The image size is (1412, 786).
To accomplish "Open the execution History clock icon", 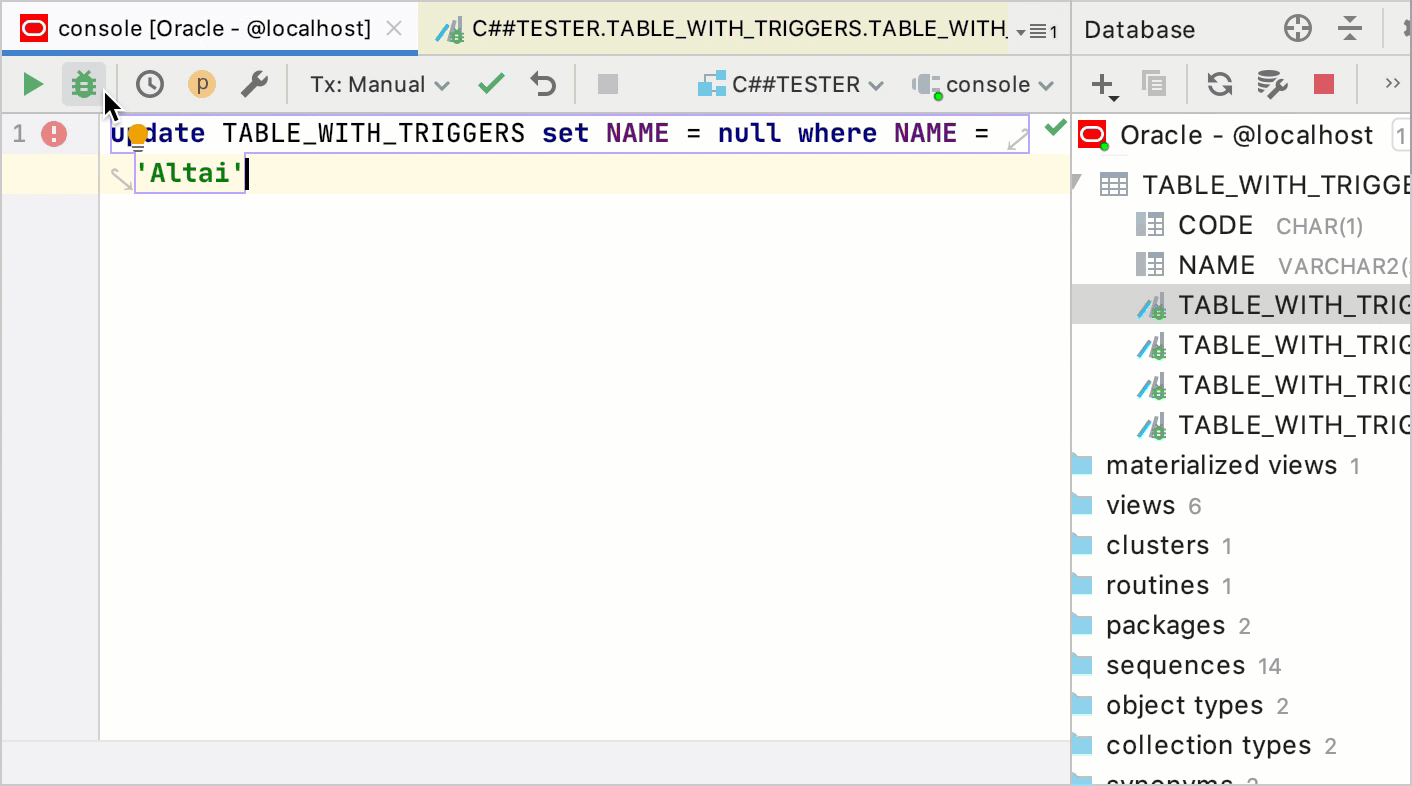I will click(x=149, y=84).
